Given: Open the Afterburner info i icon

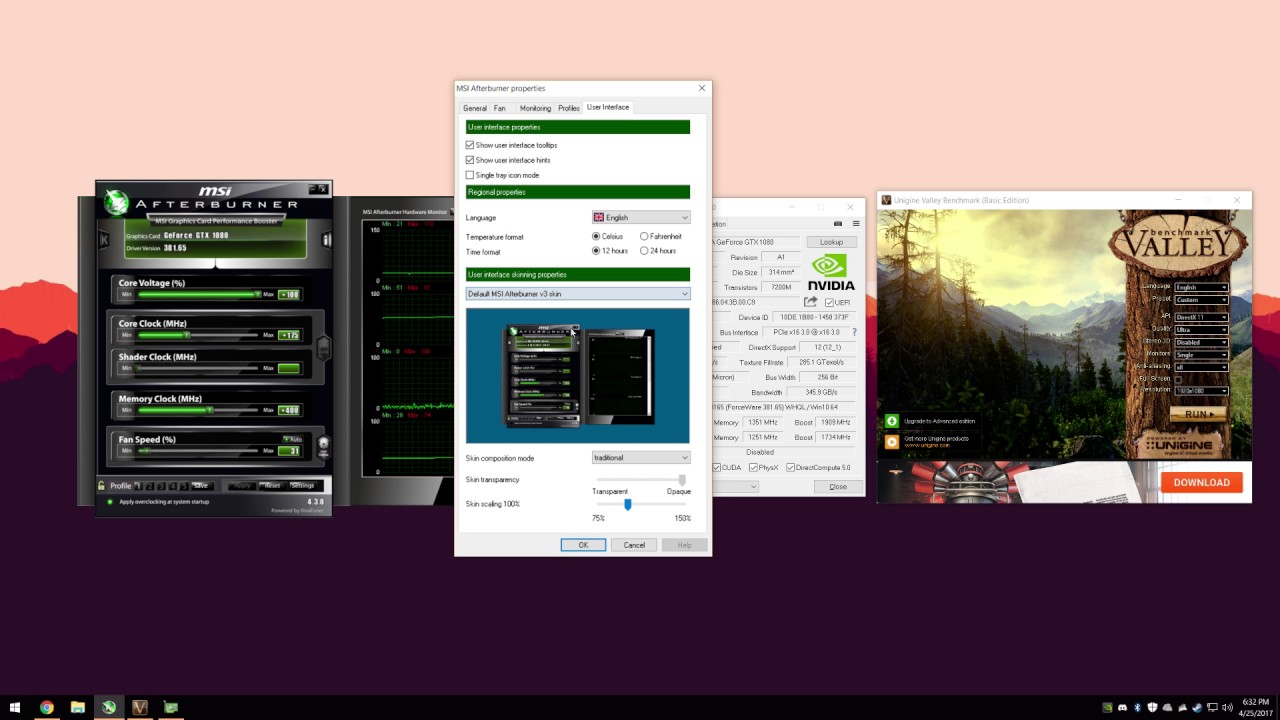Looking at the screenshot, I should [x=326, y=240].
